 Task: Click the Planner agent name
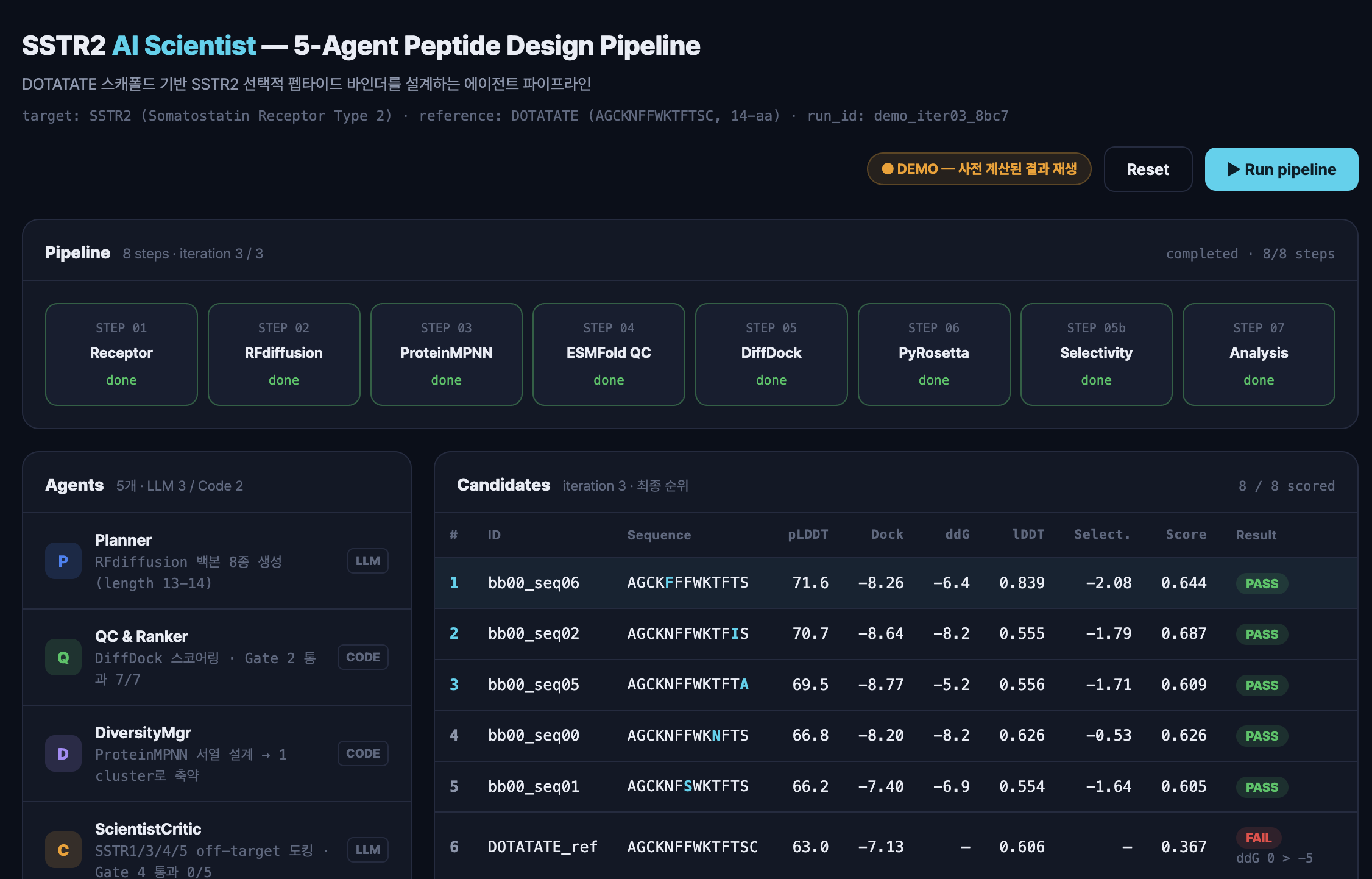click(123, 540)
